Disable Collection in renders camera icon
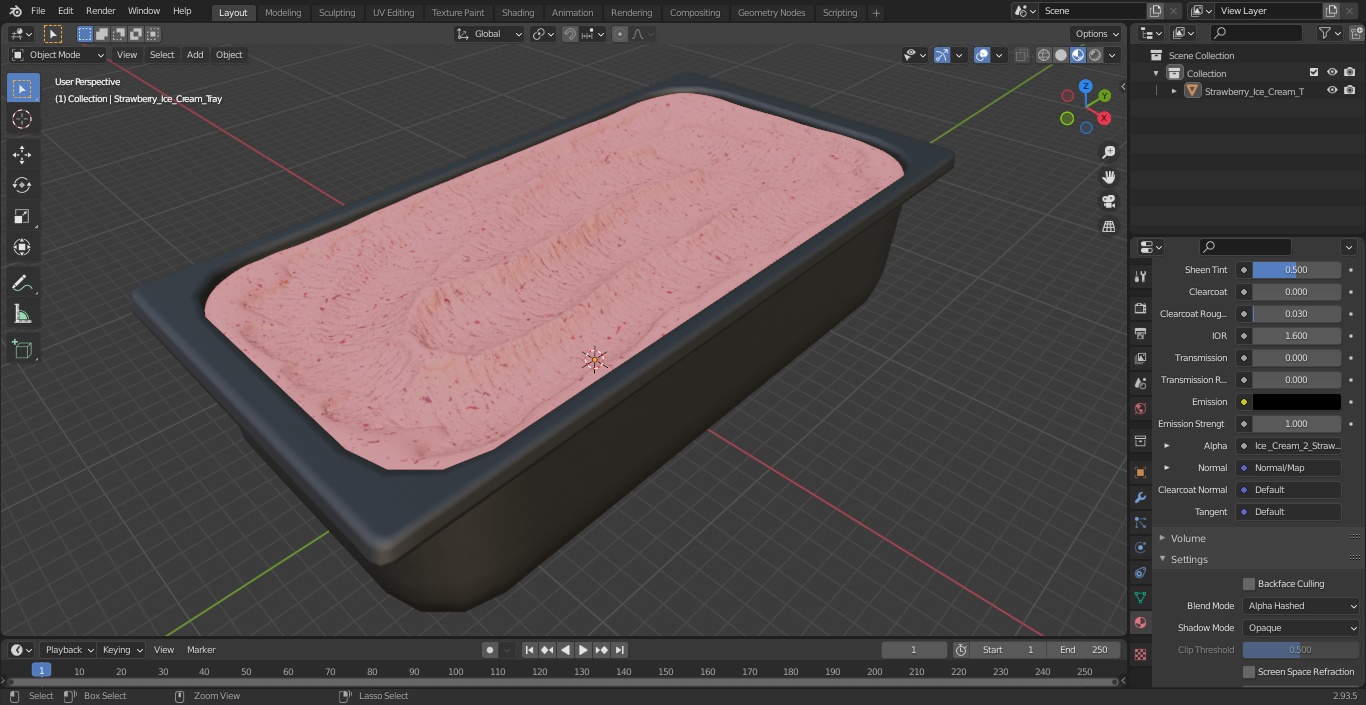 click(x=1350, y=73)
